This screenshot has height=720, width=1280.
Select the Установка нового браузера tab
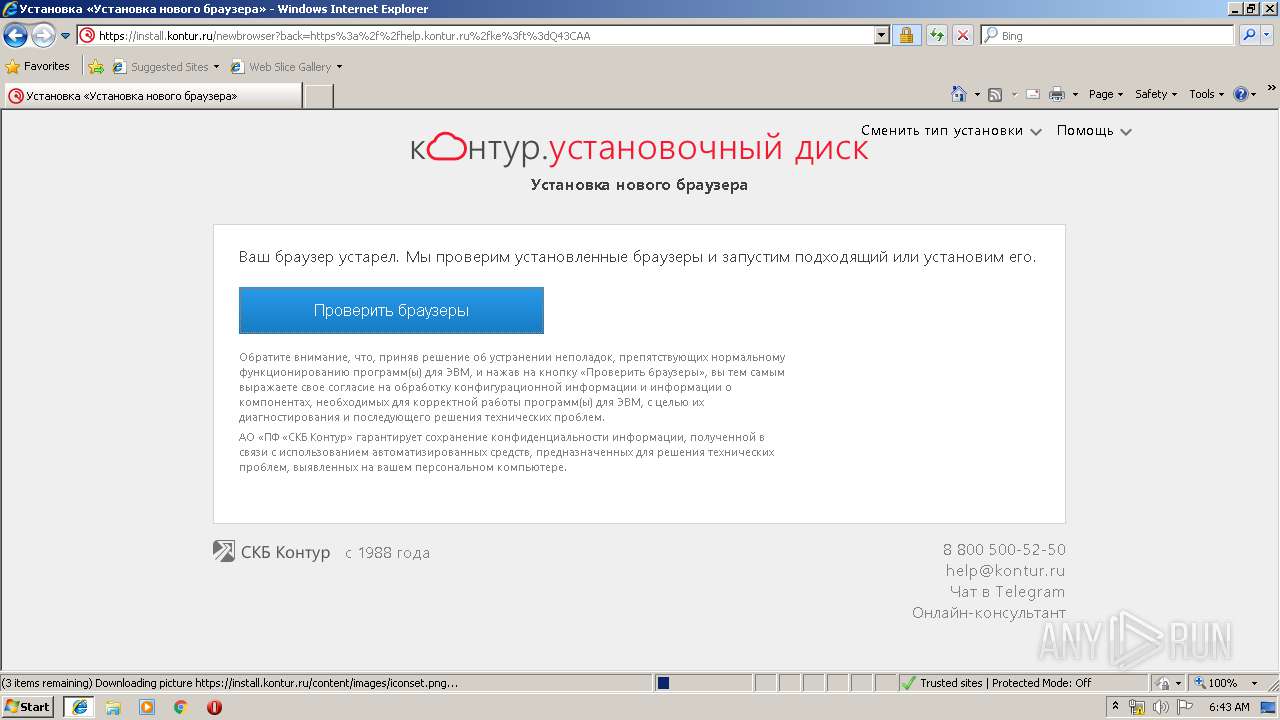[152, 96]
